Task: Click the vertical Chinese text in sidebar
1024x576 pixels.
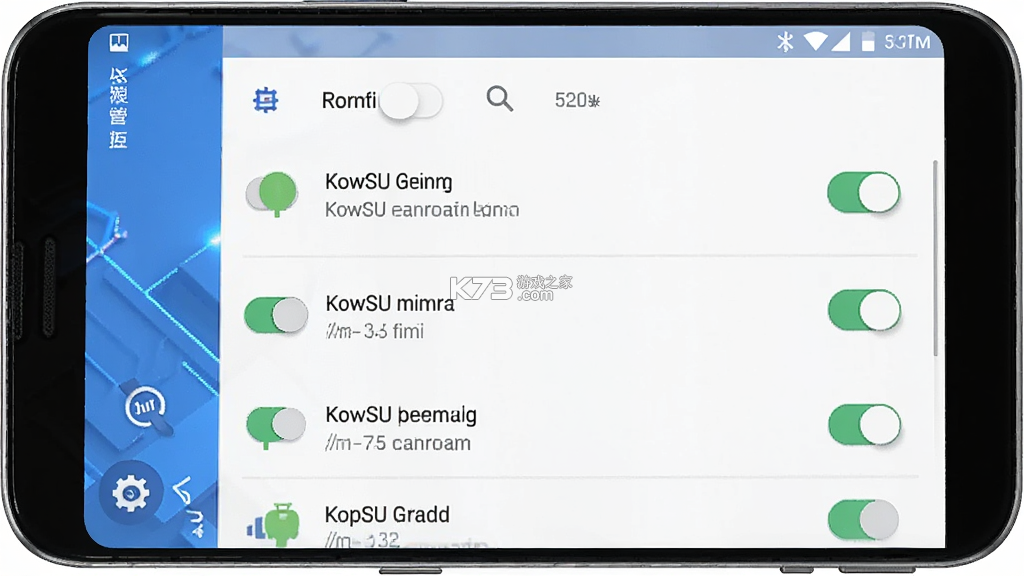Action: pos(118,108)
